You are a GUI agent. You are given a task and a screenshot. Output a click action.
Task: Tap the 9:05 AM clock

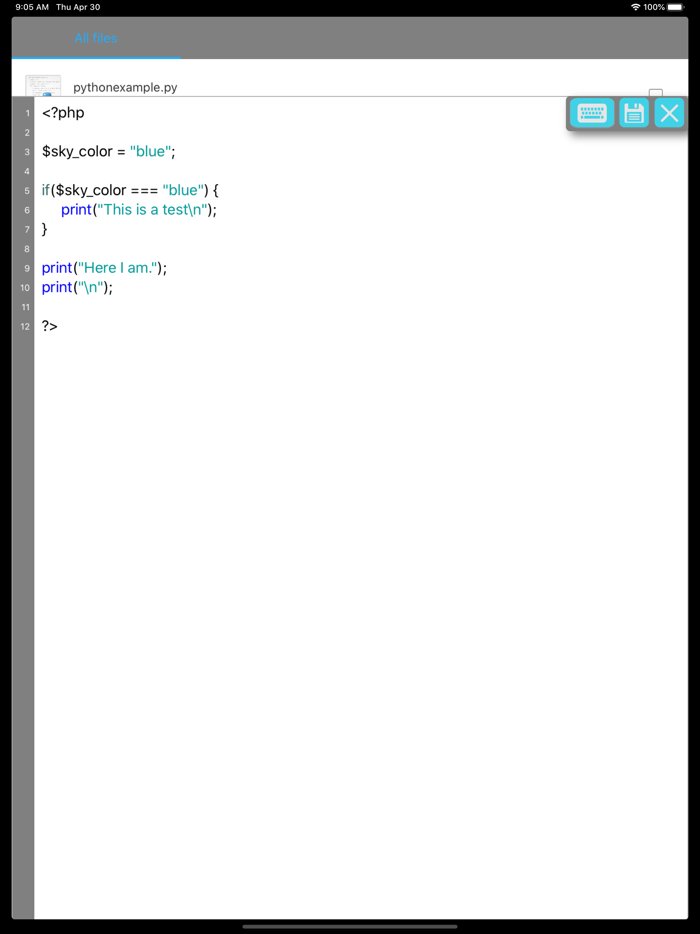pyautogui.click(x=32, y=7)
